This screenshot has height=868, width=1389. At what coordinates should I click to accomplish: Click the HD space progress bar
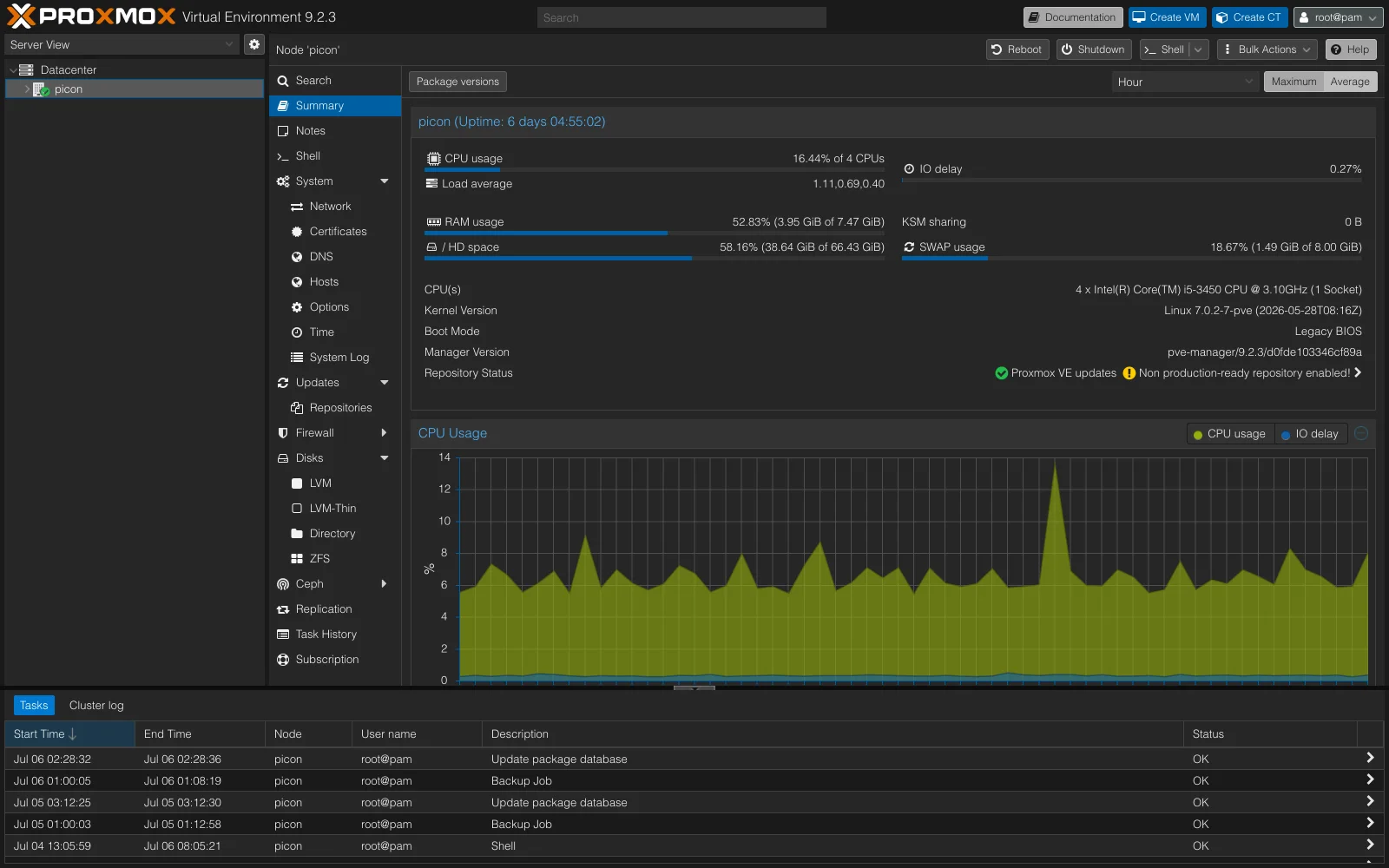(655, 258)
